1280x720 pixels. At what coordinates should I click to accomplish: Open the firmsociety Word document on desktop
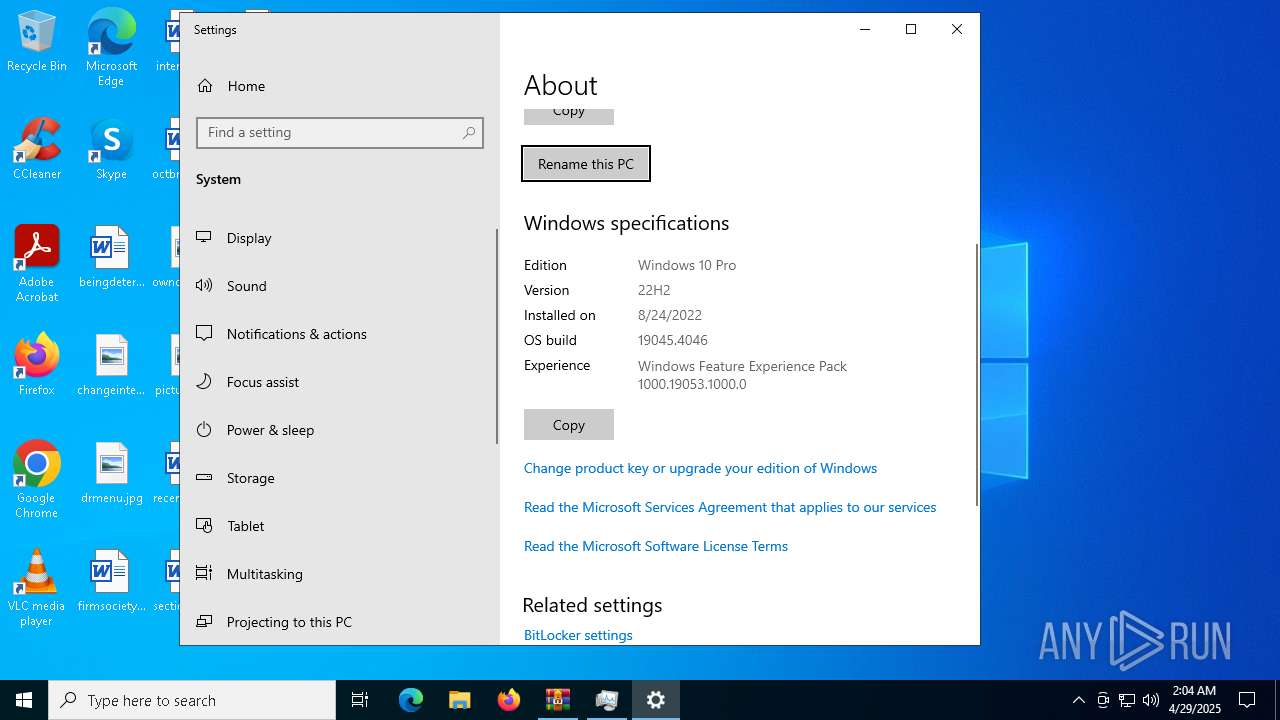[x=111, y=582]
